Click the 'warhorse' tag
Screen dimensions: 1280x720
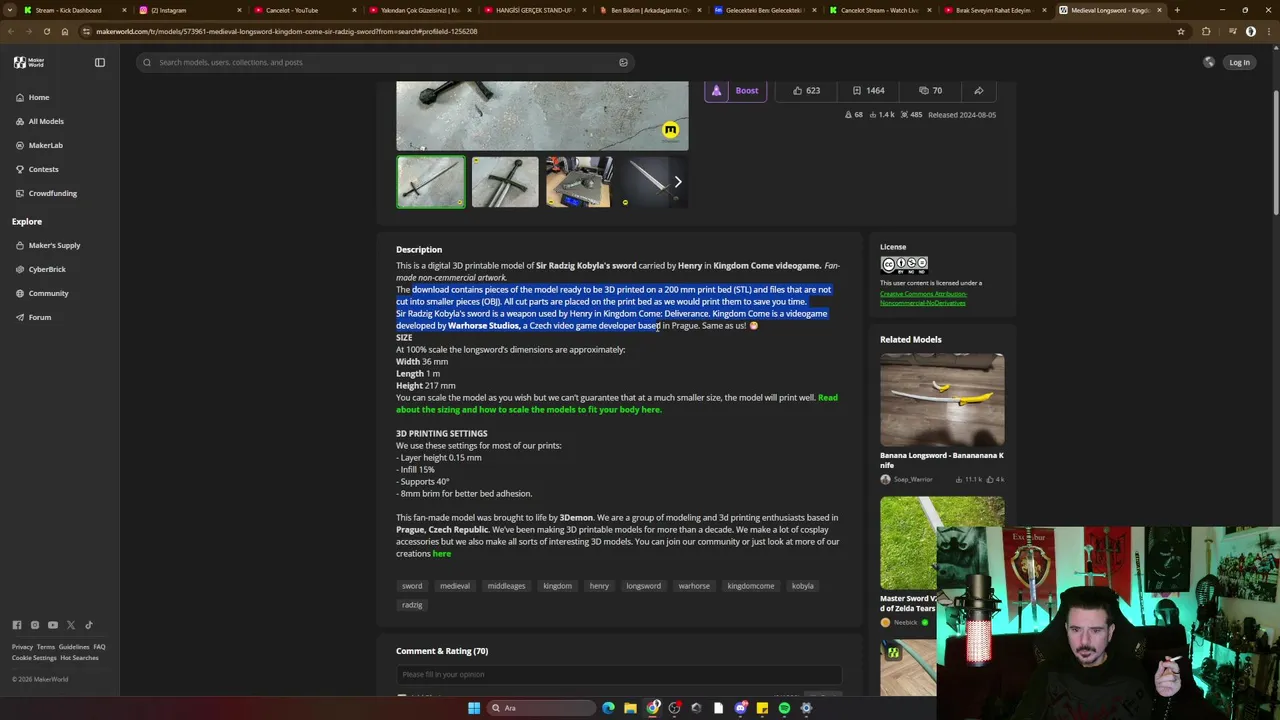point(694,586)
